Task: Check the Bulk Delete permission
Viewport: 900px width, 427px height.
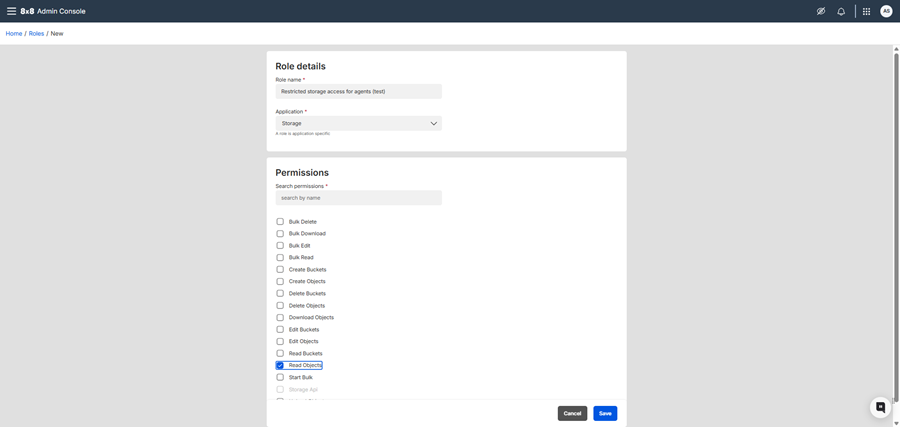Action: 280,222
